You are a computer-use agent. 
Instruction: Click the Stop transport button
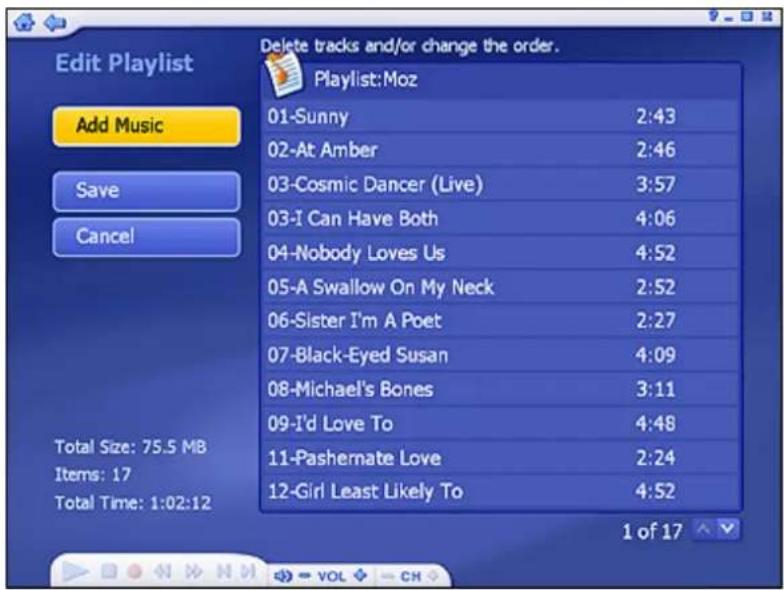click(109, 572)
